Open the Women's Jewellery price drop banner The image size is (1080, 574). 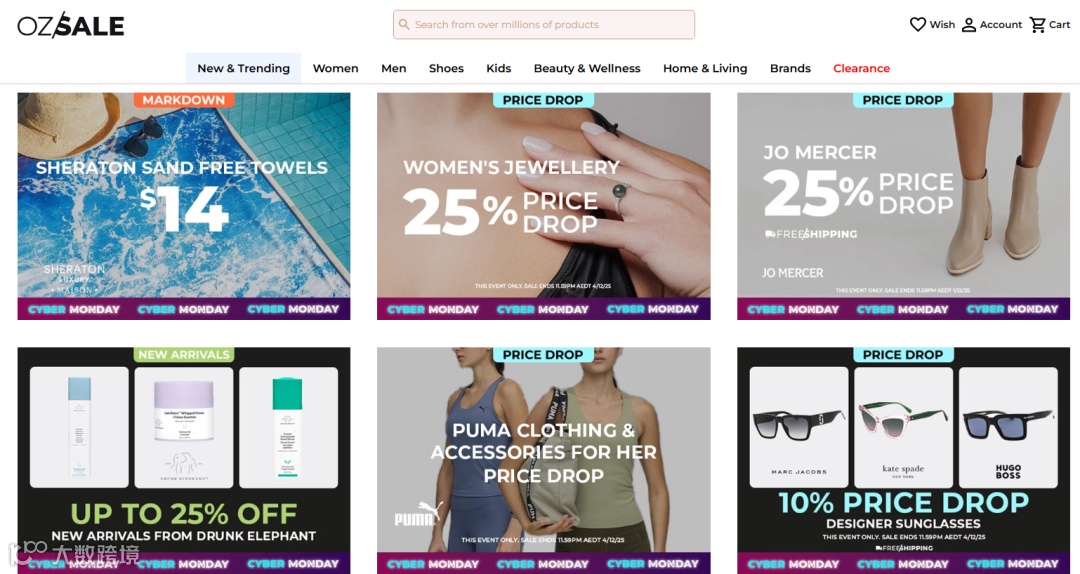coord(543,206)
